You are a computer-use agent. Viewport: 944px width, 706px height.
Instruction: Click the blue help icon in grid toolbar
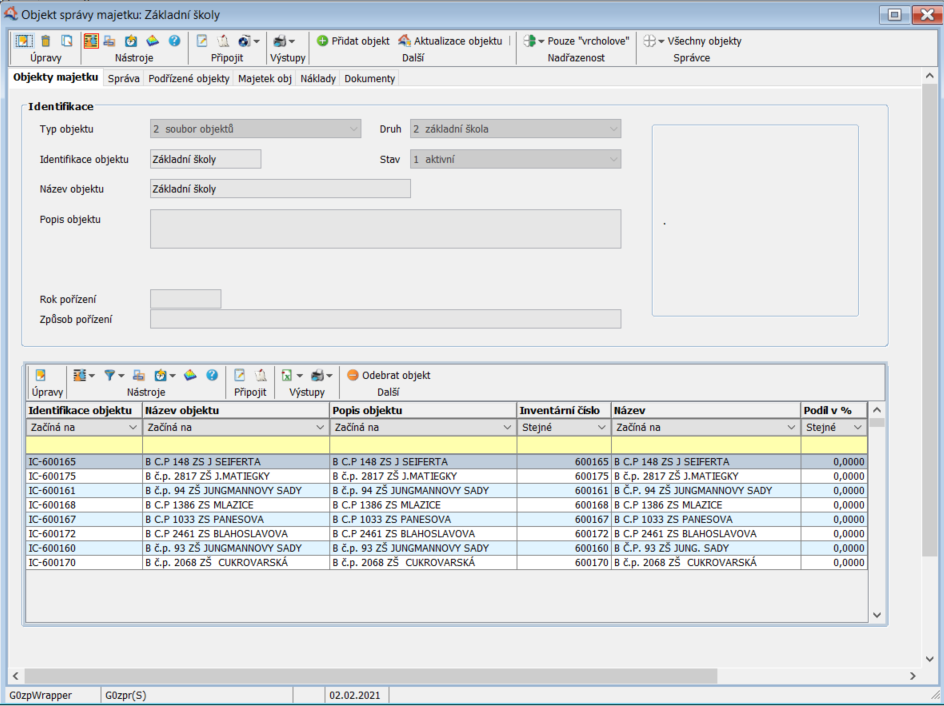click(x=212, y=375)
